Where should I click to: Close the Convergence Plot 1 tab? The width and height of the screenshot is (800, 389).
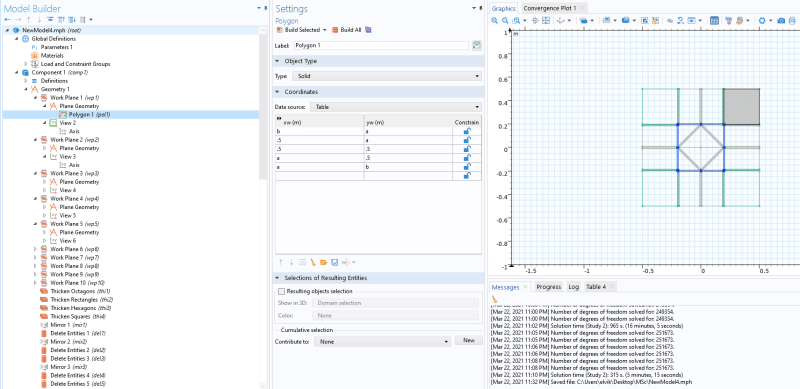583,8
